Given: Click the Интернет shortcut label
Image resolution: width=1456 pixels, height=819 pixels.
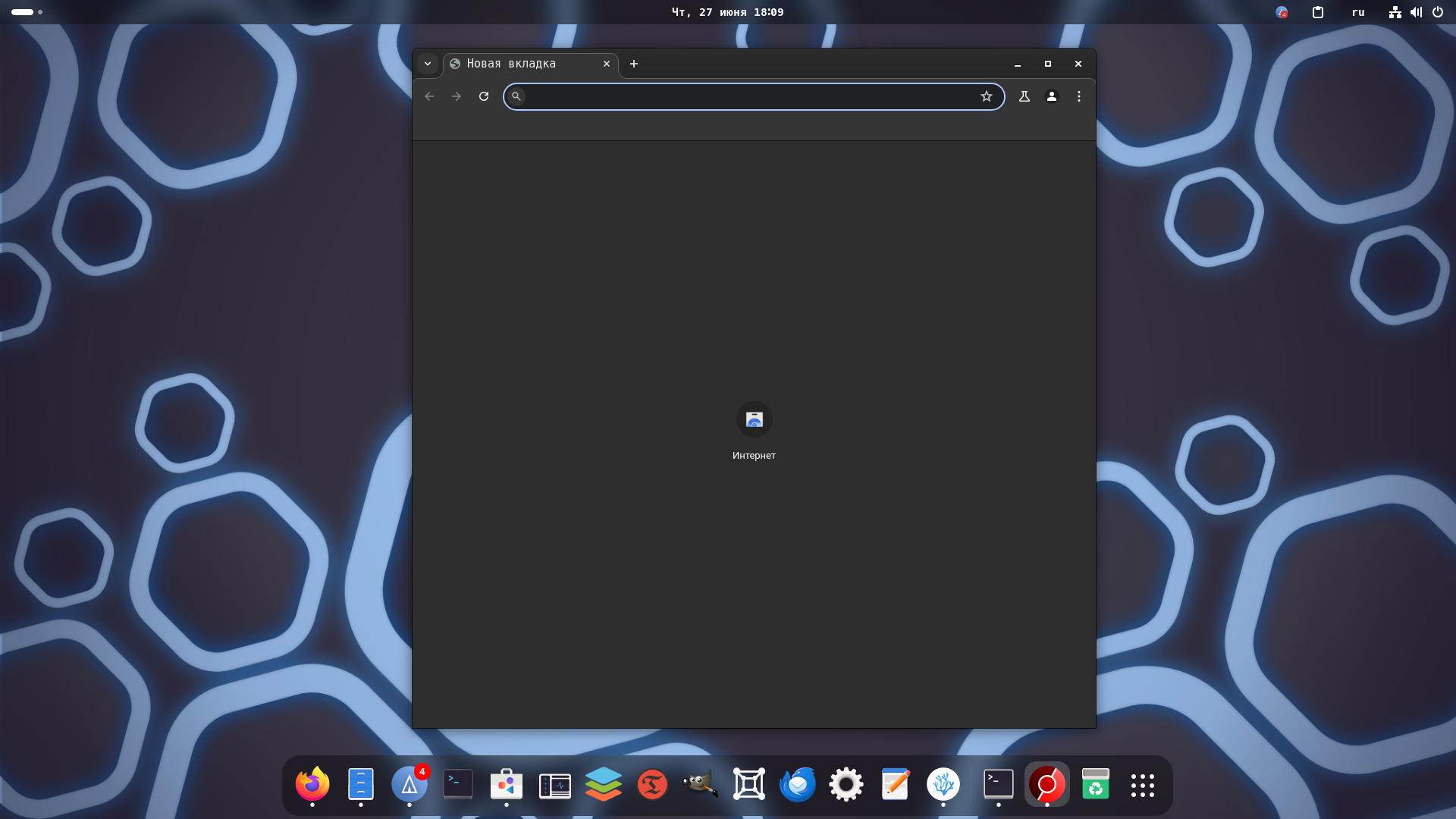Looking at the screenshot, I should coord(754,456).
